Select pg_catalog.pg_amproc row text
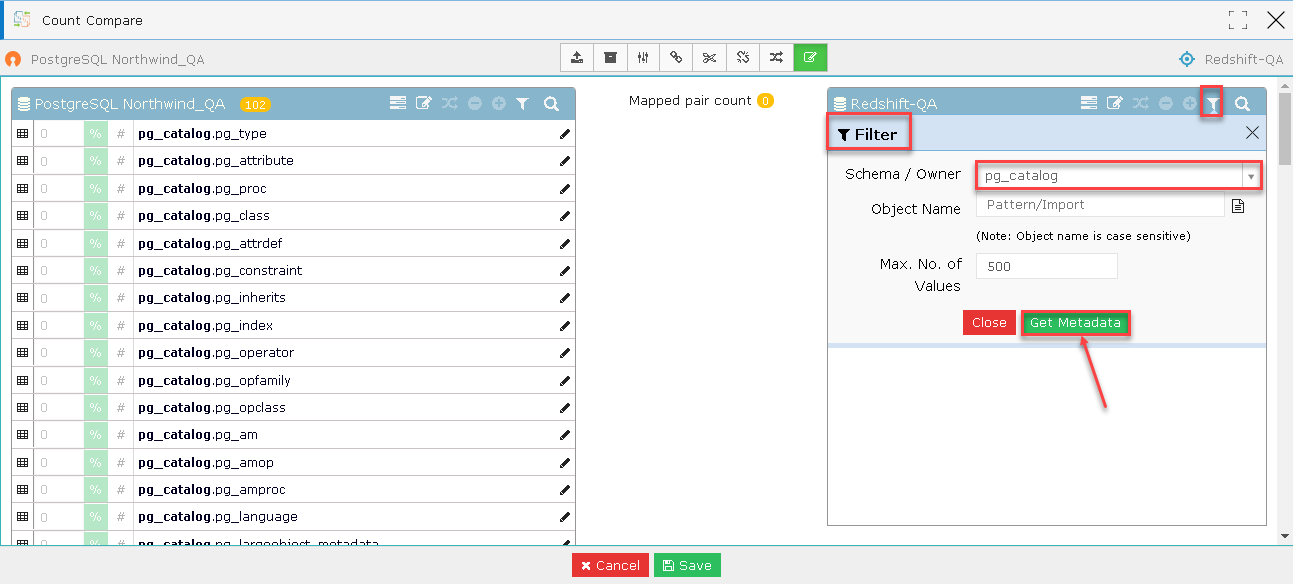The width and height of the screenshot is (1293, 585). pos(211,489)
